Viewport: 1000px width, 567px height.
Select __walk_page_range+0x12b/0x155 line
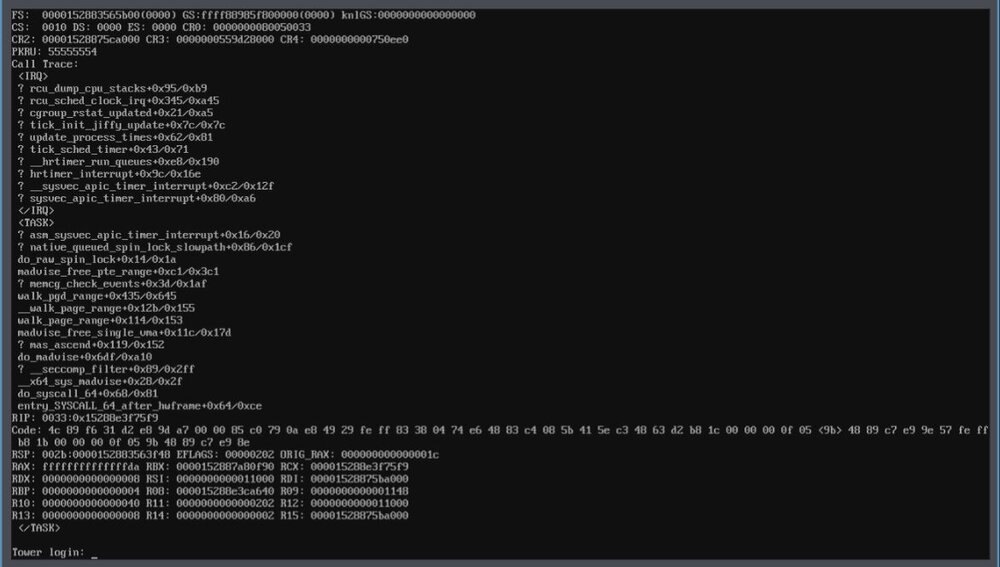[107, 308]
